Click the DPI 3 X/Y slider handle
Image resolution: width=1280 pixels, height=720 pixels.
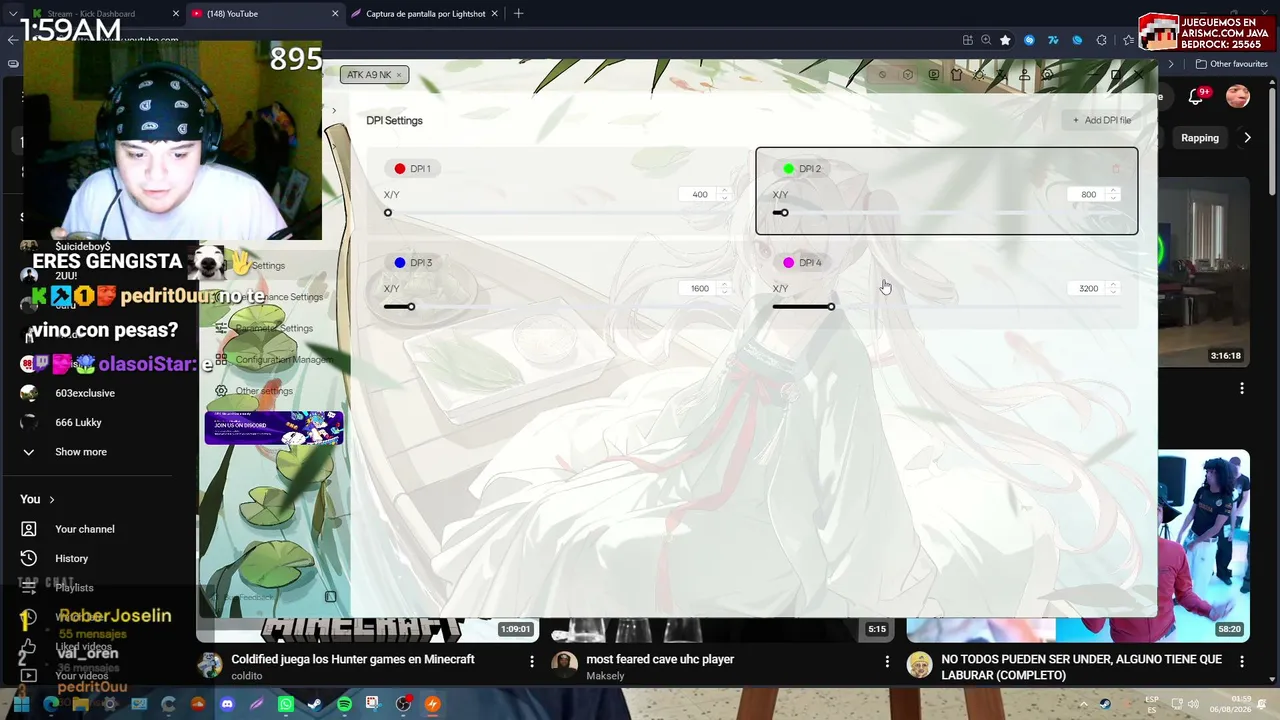(x=411, y=307)
